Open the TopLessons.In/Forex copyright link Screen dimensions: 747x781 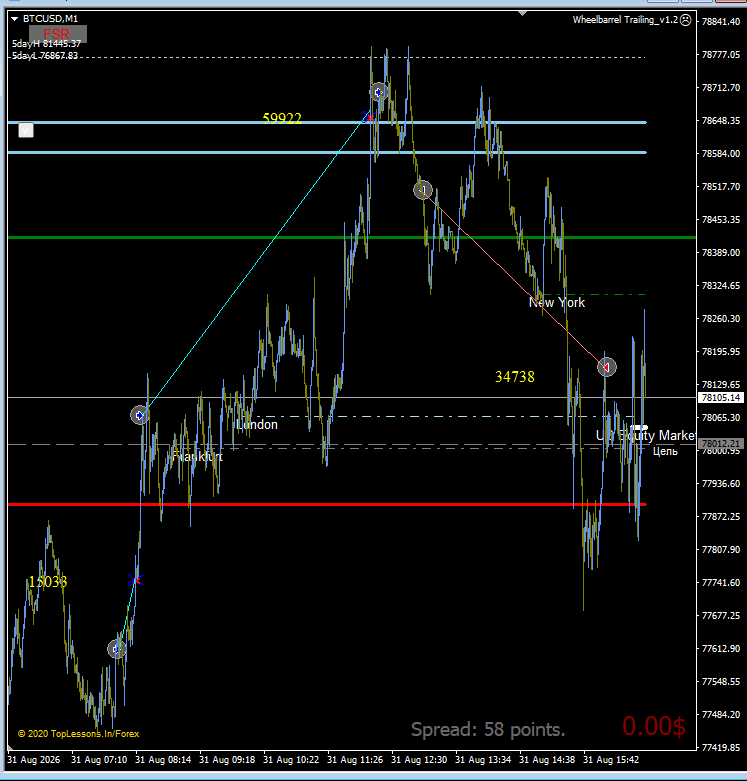pyautogui.click(x=79, y=734)
